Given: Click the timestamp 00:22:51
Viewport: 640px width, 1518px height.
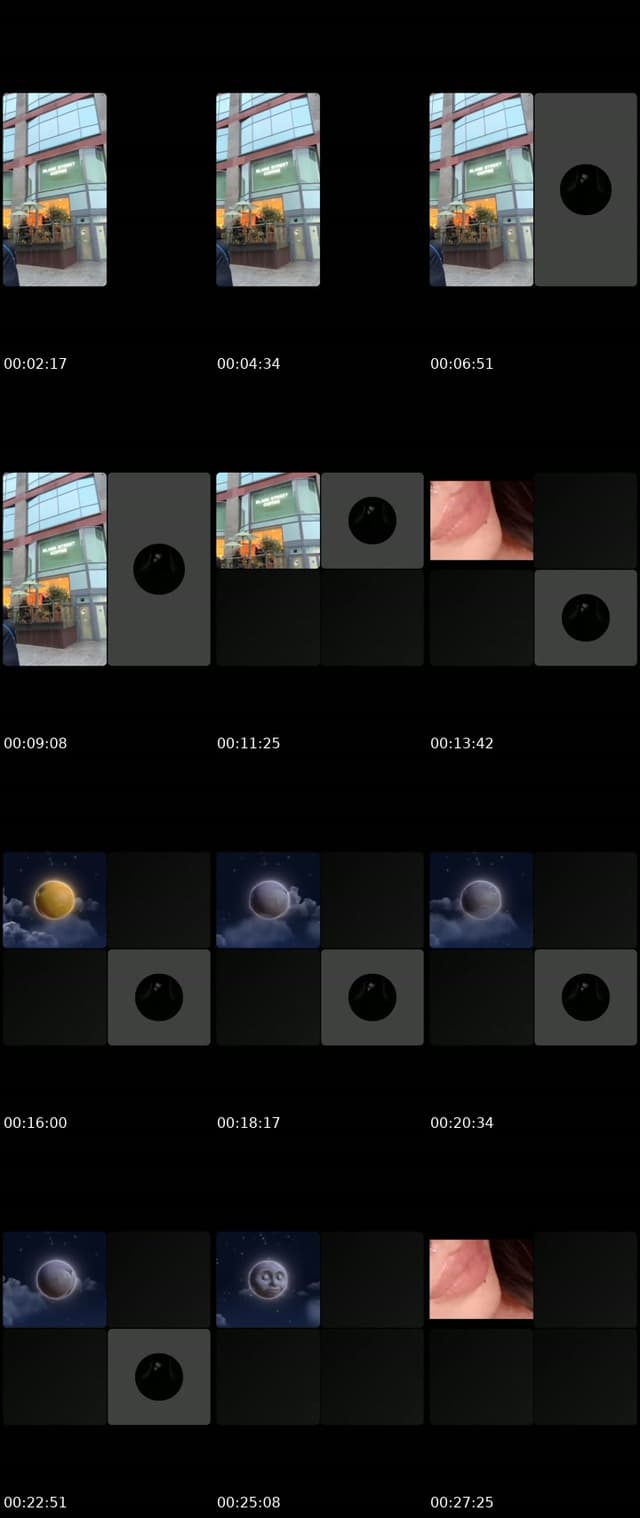Looking at the screenshot, I should pyautogui.click(x=35, y=1502).
